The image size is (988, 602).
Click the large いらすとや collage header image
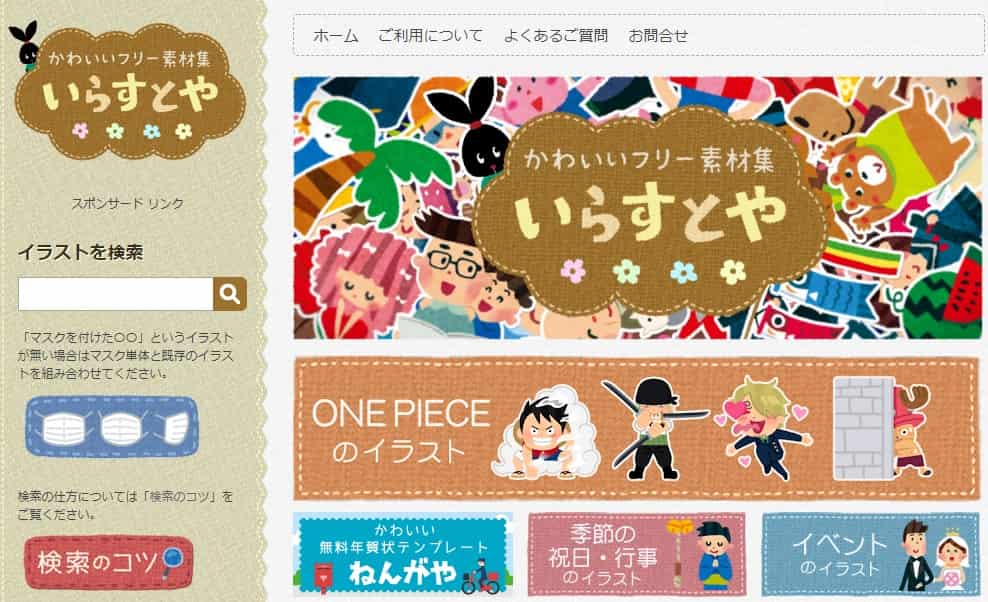pos(638,208)
